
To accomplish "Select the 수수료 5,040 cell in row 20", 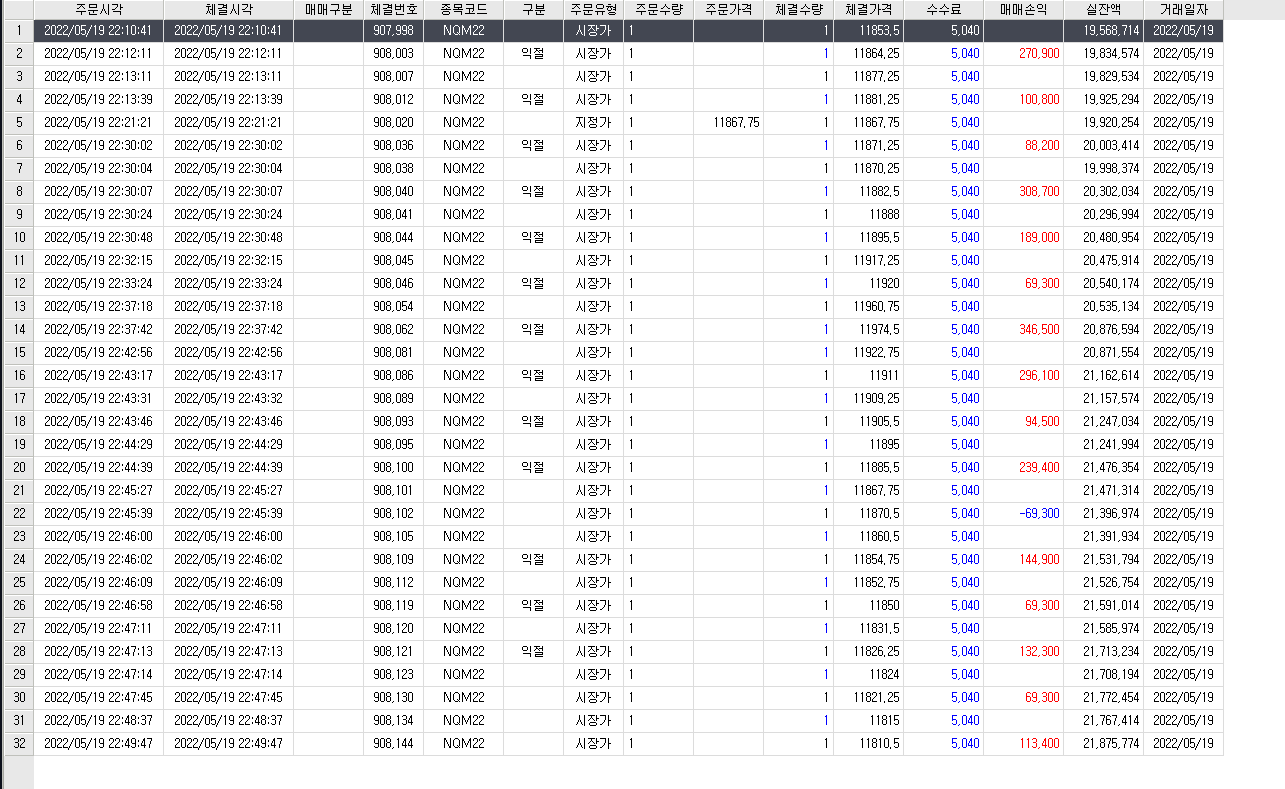I will pos(943,467).
